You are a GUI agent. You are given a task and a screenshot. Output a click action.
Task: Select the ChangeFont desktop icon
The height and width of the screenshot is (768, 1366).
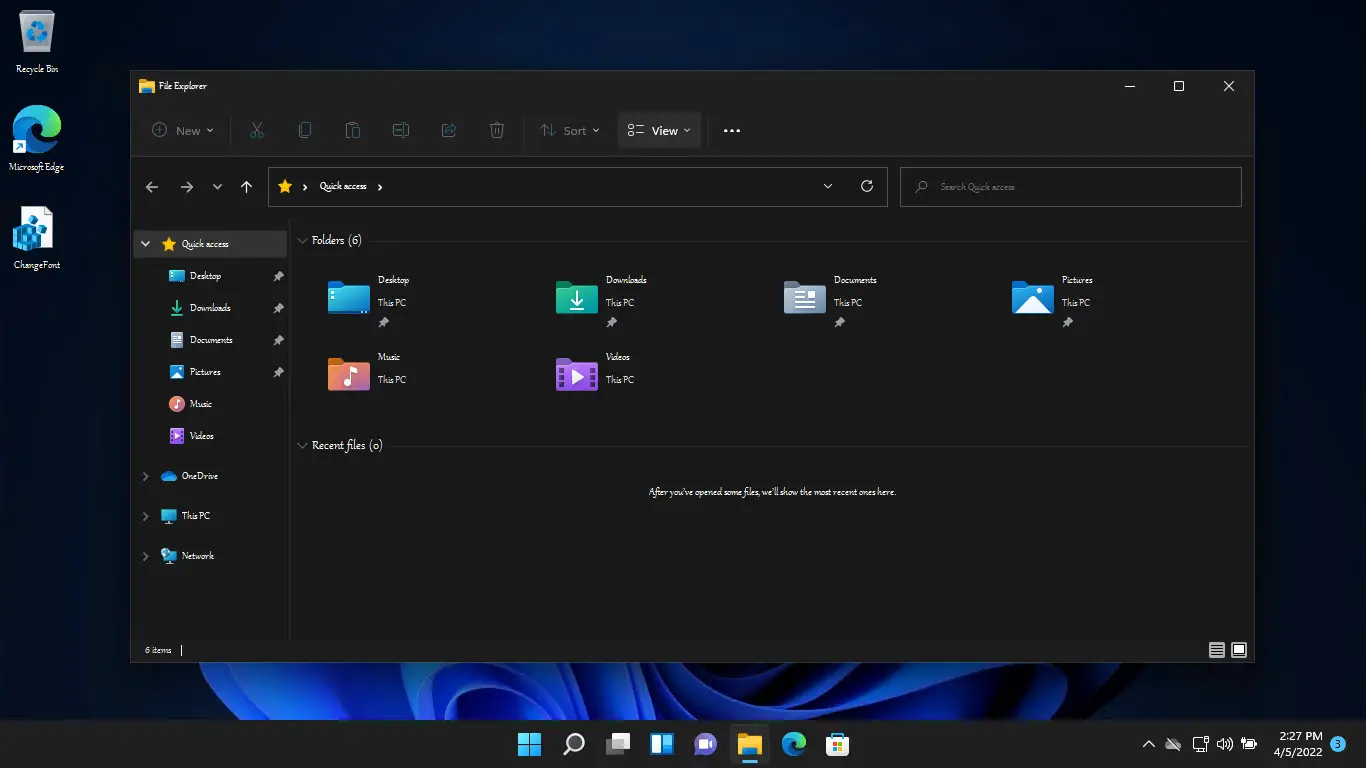coord(37,238)
